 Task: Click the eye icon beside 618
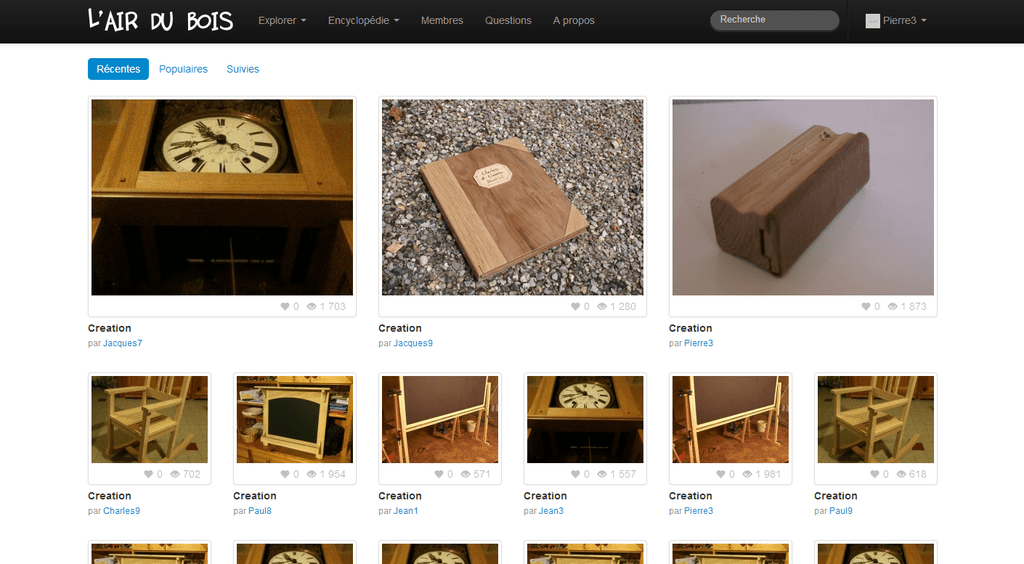(901, 474)
